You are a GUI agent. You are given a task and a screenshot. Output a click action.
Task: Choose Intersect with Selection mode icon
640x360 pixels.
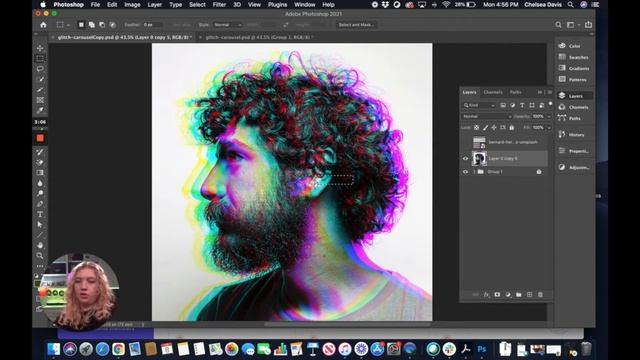click(x=112, y=25)
